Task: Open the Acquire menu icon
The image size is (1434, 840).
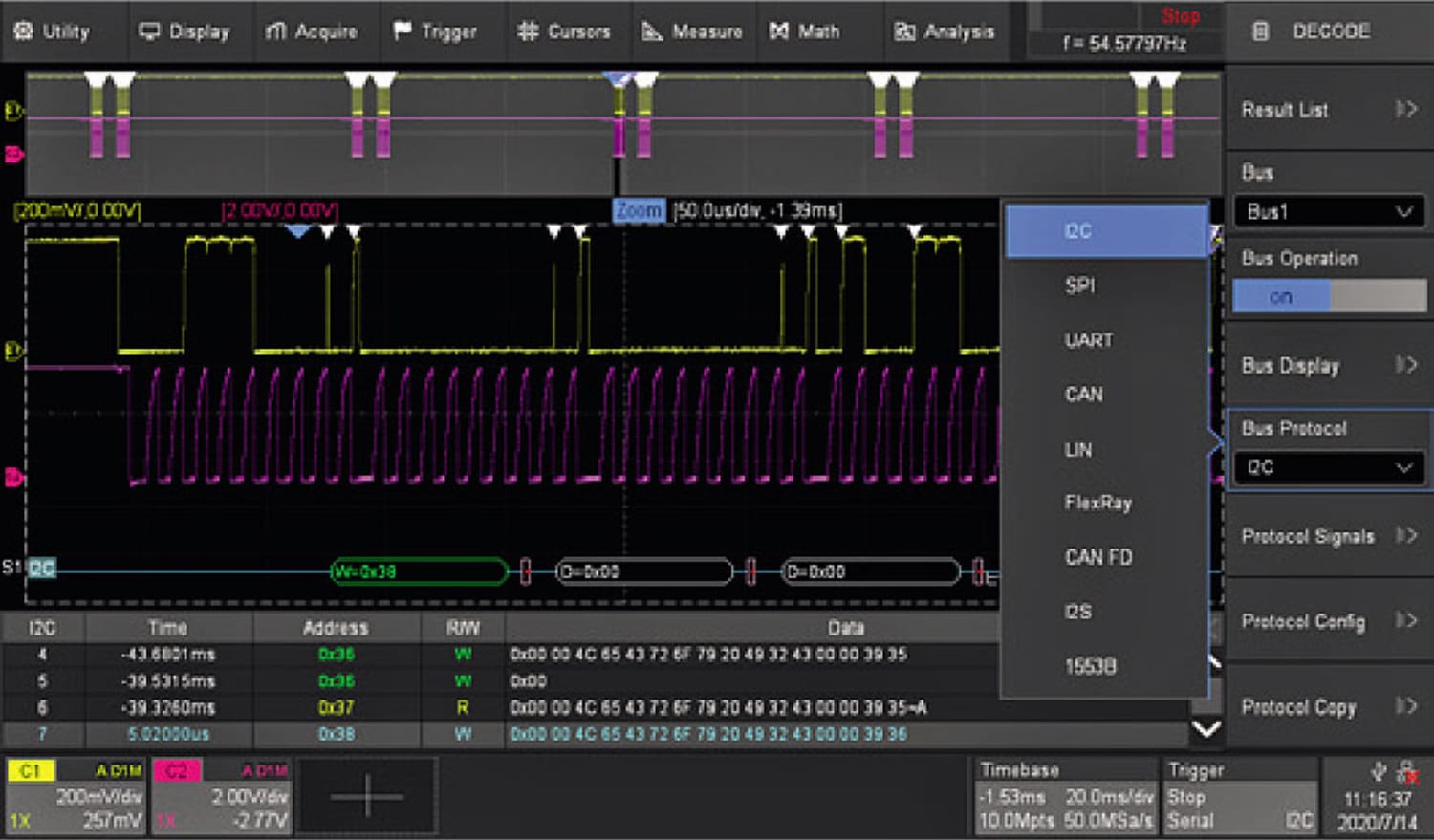Action: click(x=277, y=31)
